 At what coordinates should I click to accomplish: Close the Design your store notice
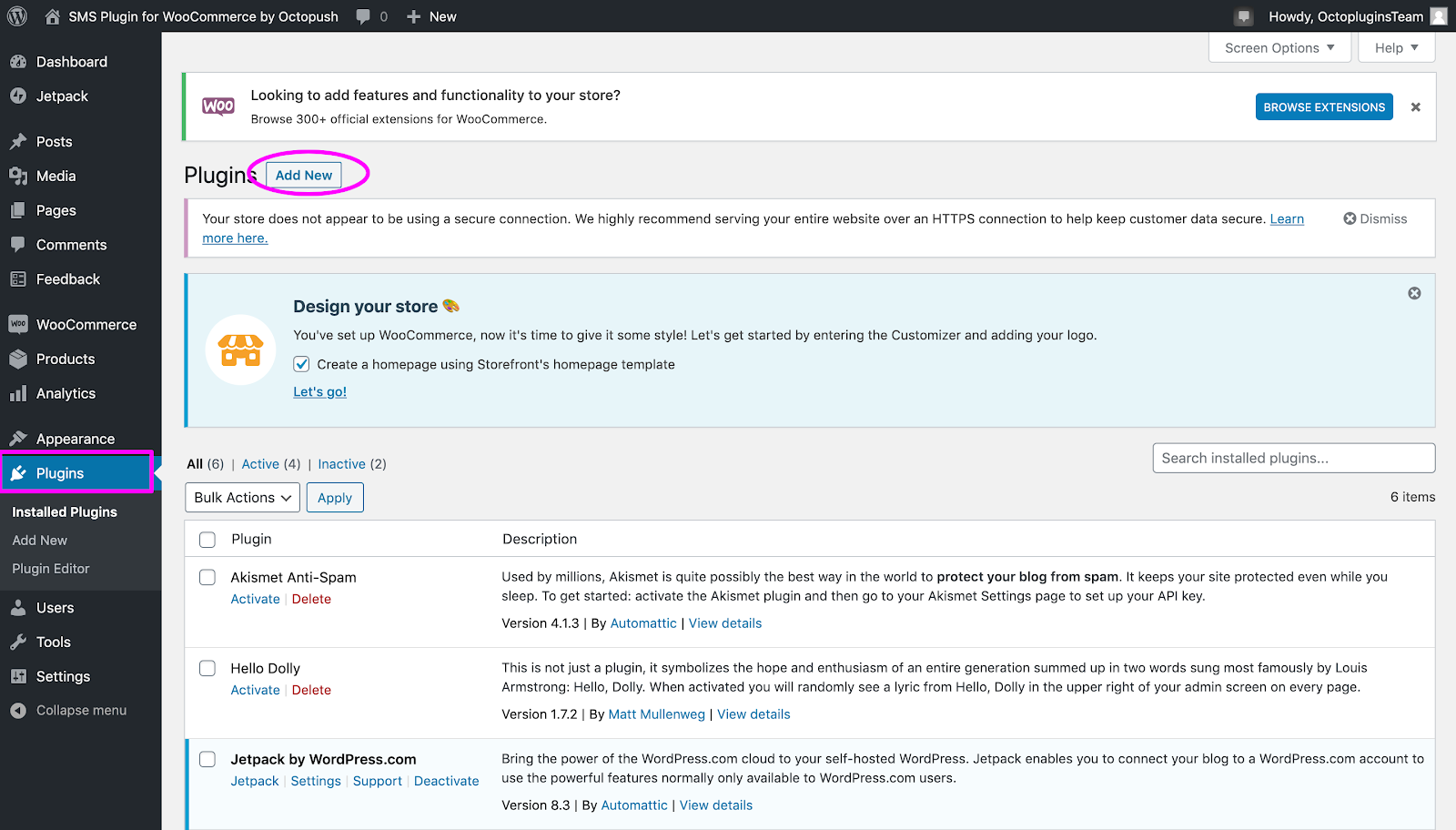[1414, 293]
